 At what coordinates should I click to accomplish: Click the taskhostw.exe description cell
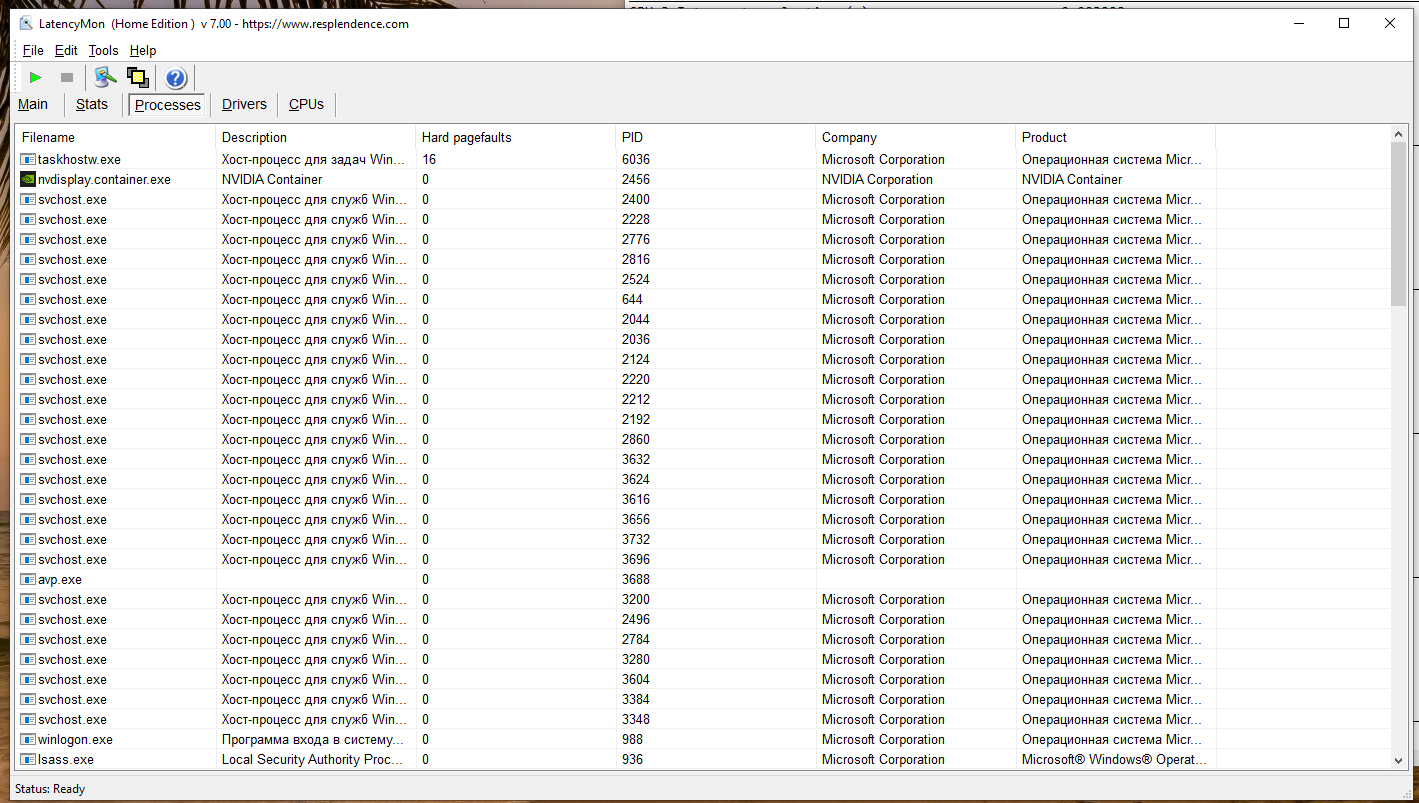(314, 159)
